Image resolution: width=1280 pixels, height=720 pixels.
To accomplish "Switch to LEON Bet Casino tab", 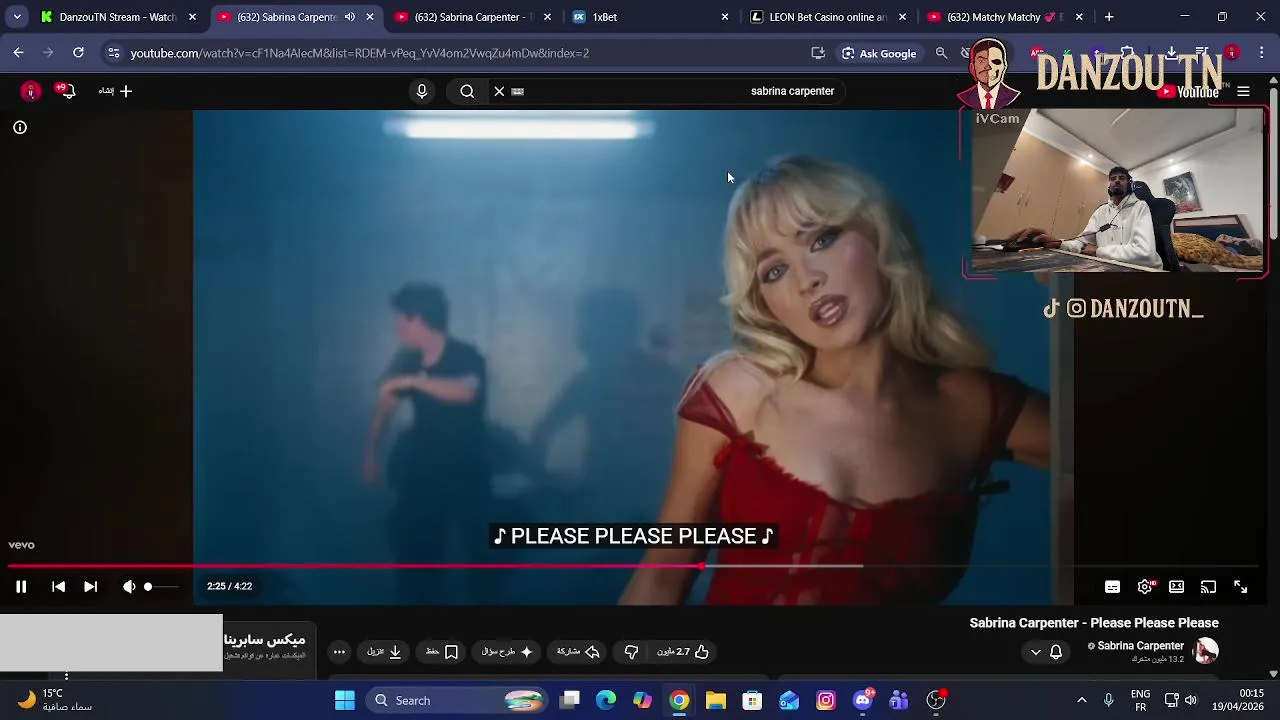I will click(x=828, y=17).
